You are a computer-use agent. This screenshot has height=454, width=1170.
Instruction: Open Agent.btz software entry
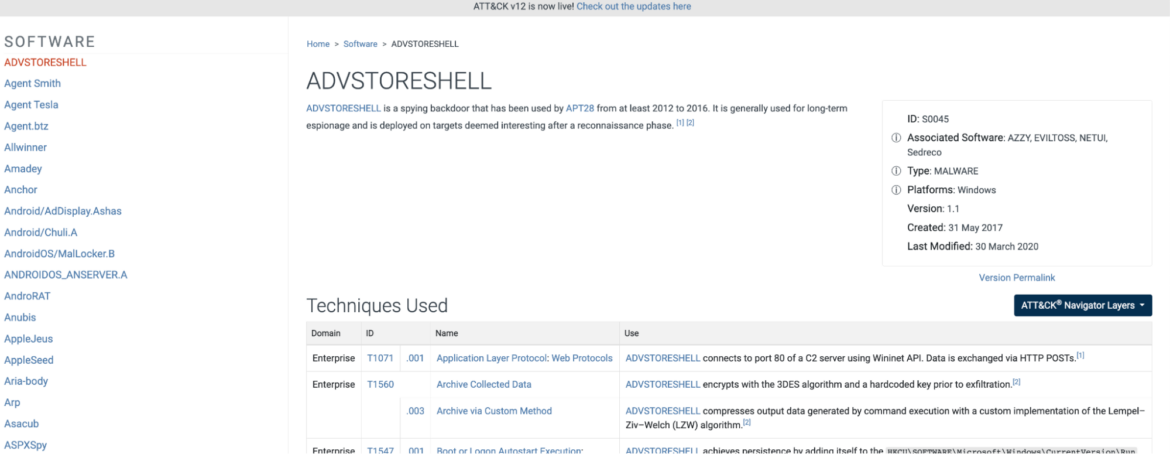[26, 126]
